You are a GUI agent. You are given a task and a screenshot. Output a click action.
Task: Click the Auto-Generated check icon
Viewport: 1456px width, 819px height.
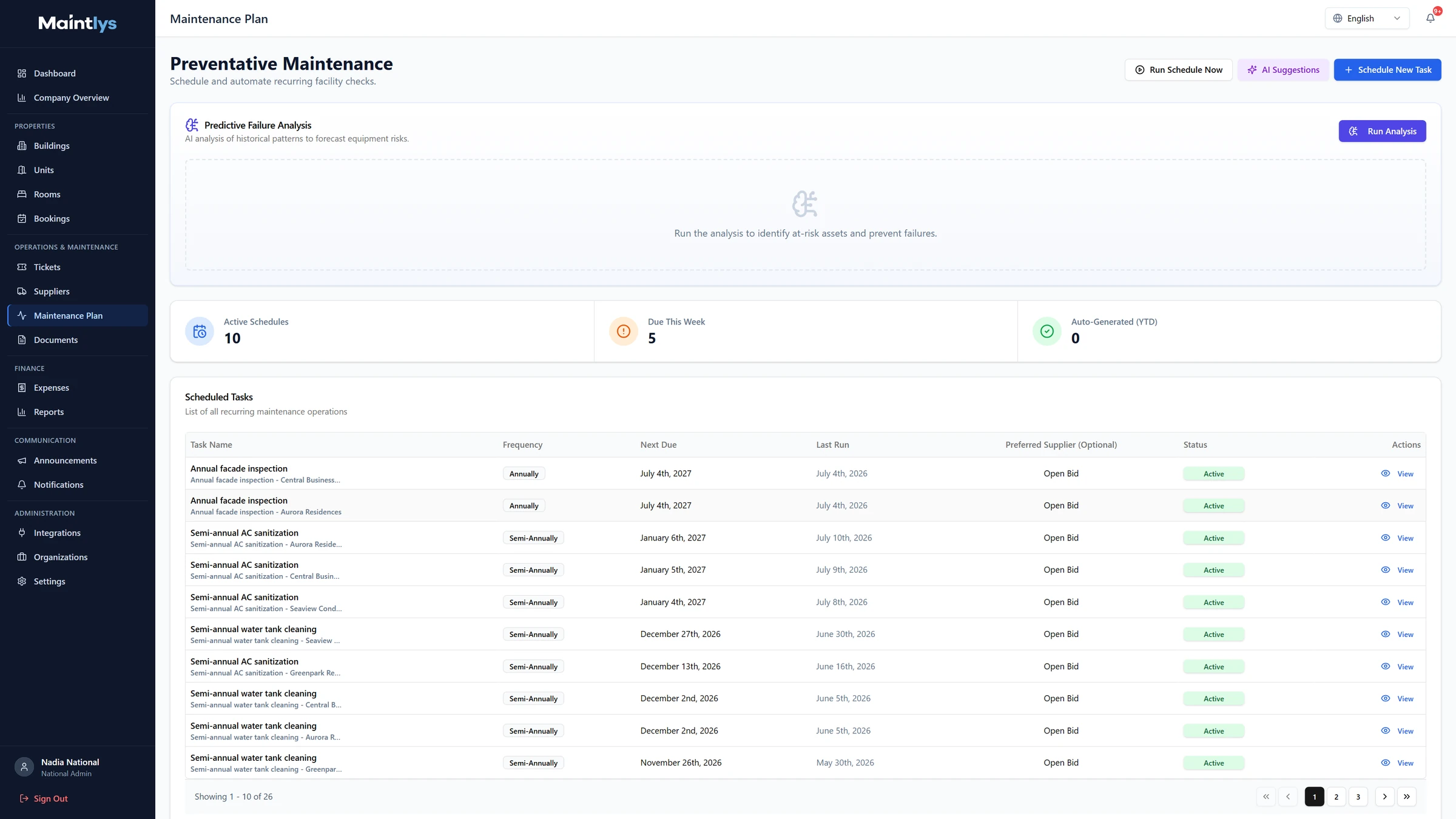1046,331
